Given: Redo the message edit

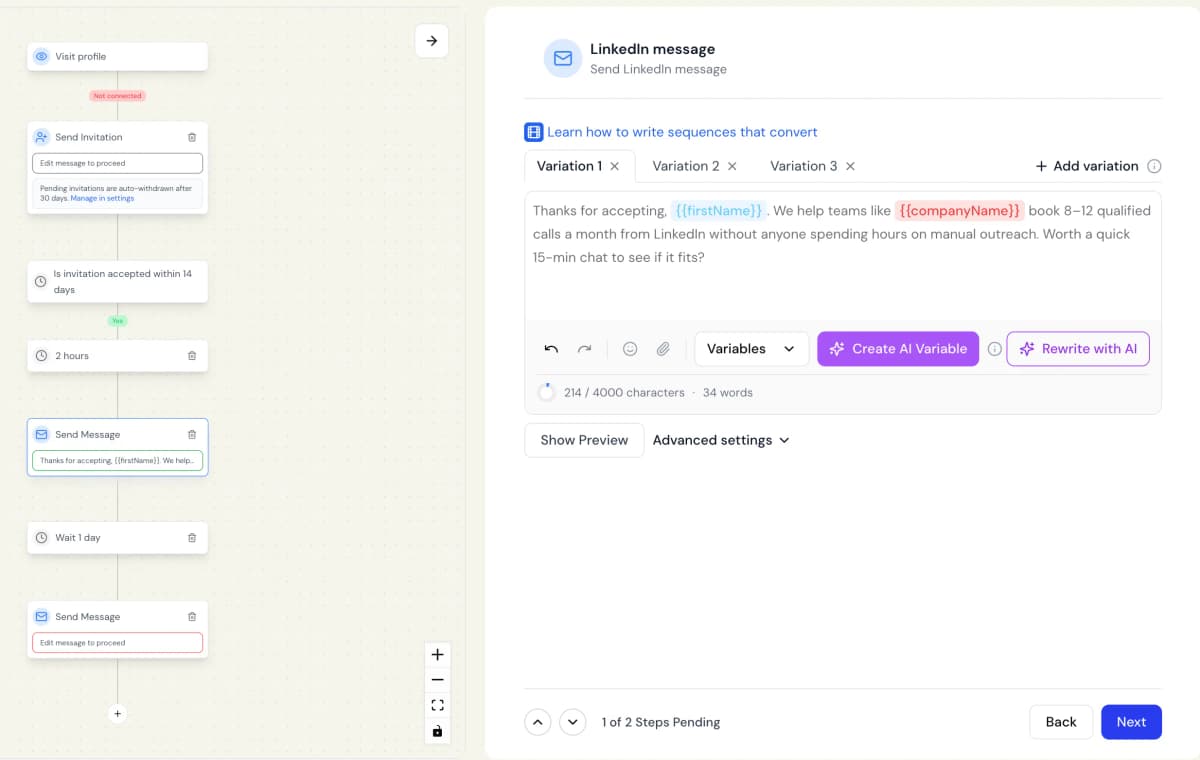Looking at the screenshot, I should 585,349.
